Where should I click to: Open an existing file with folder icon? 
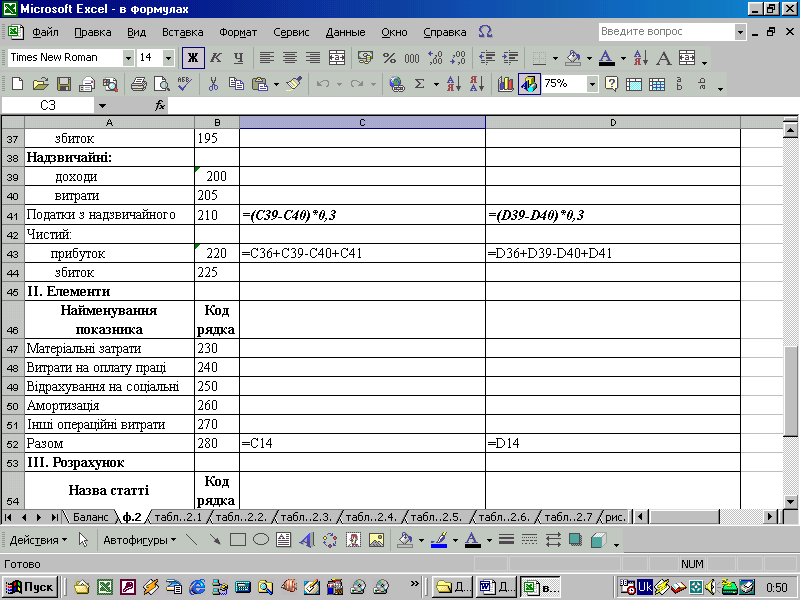pos(41,84)
